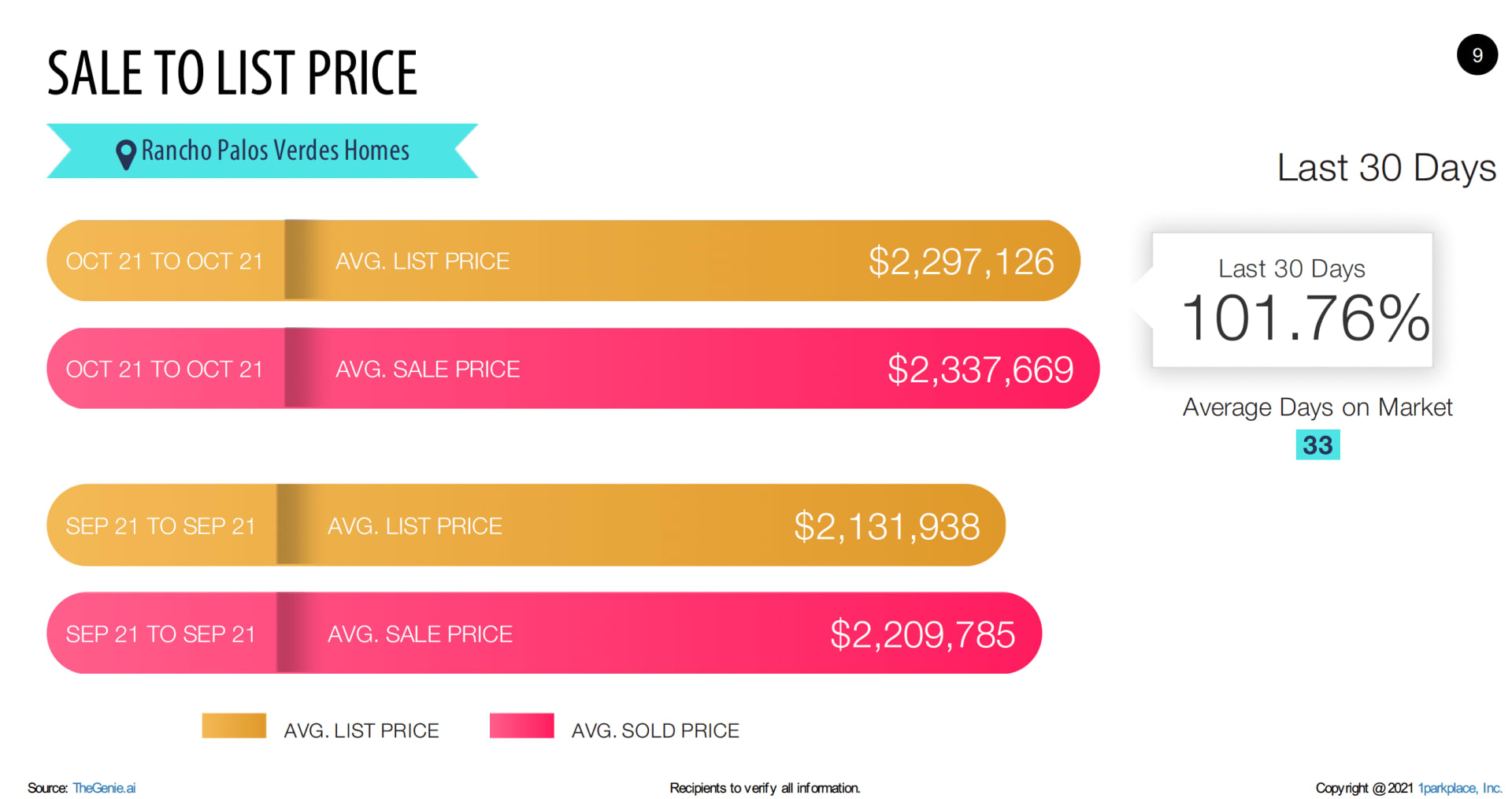Click the October average sale price $2,337,669

point(980,370)
